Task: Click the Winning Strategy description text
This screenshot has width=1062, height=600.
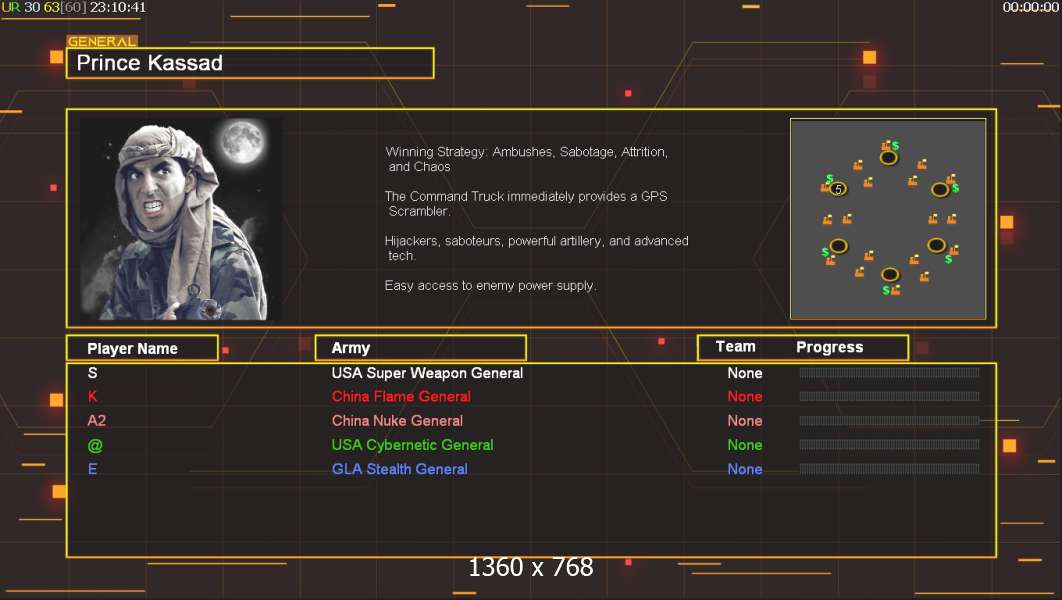Action: 526,159
